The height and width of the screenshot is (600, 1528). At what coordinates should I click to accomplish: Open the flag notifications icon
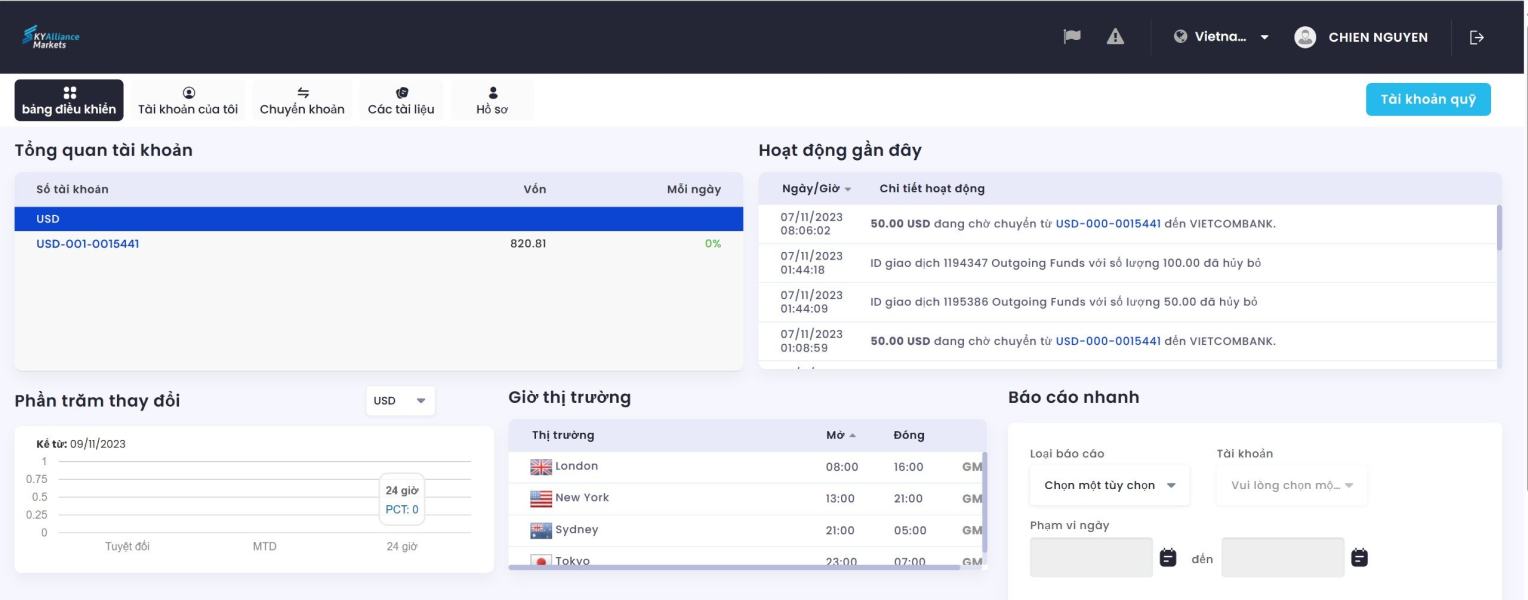point(1072,37)
